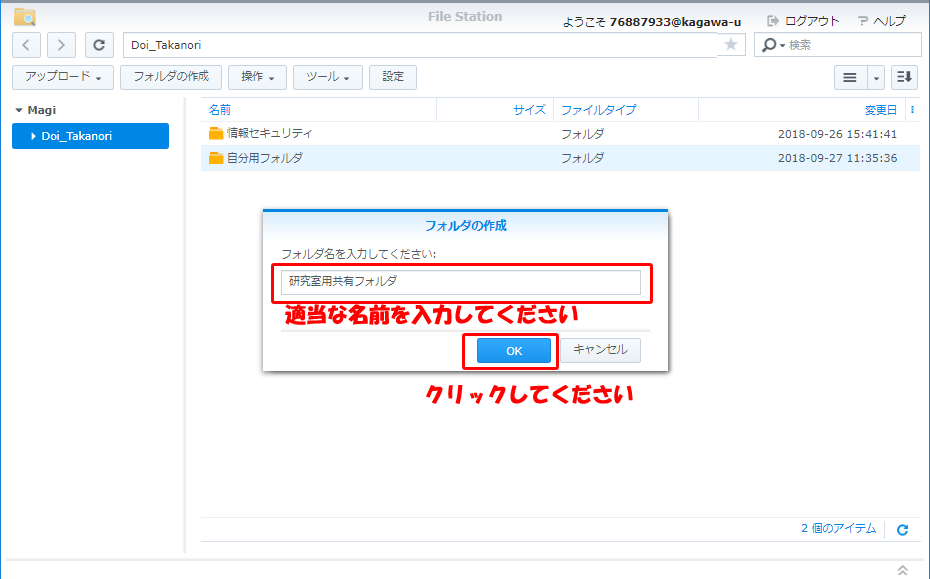Click the back navigation arrow
Viewport: 930px width, 579px height.
27,45
